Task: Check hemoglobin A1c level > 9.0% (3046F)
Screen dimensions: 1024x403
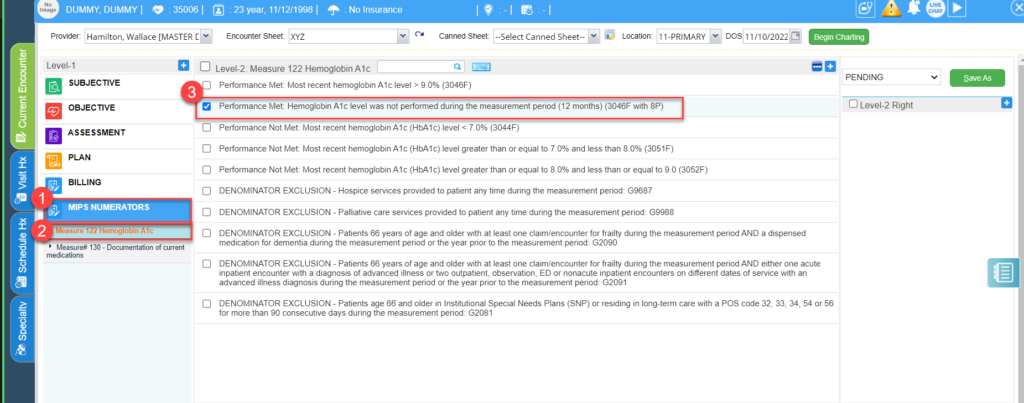Action: tap(207, 85)
